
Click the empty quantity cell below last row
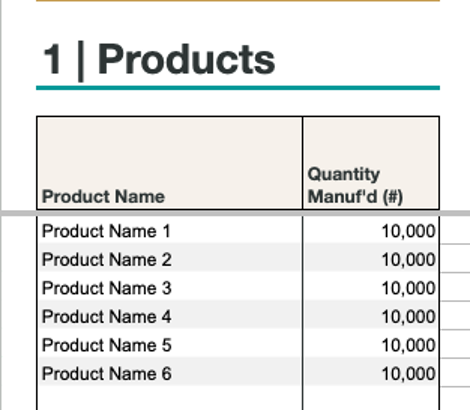click(x=371, y=398)
